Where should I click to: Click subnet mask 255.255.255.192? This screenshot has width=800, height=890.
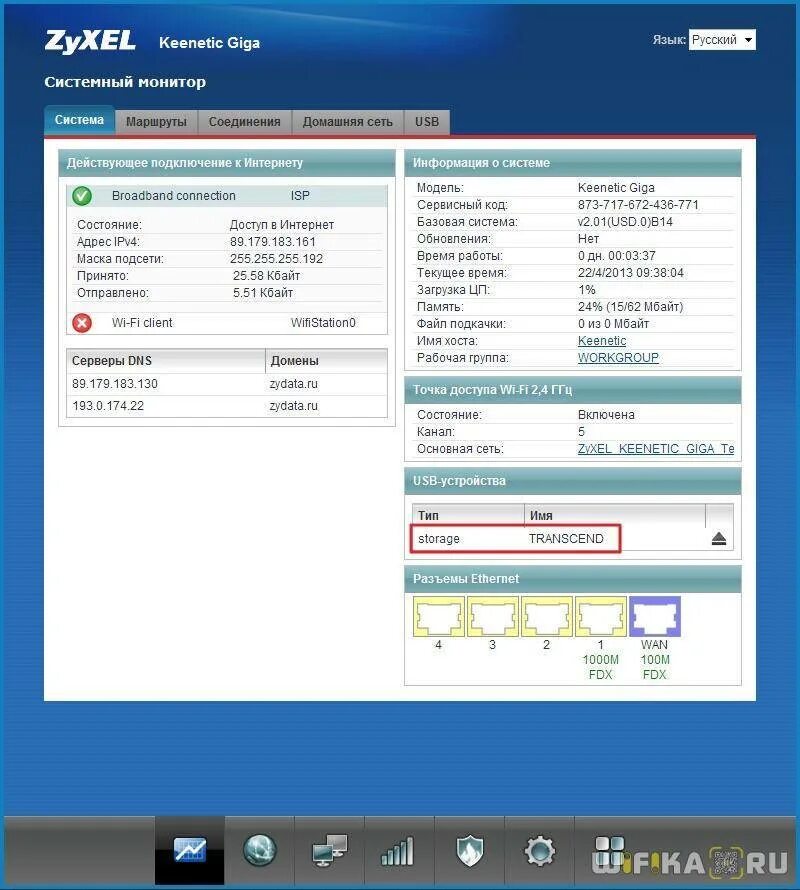[x=276, y=259]
